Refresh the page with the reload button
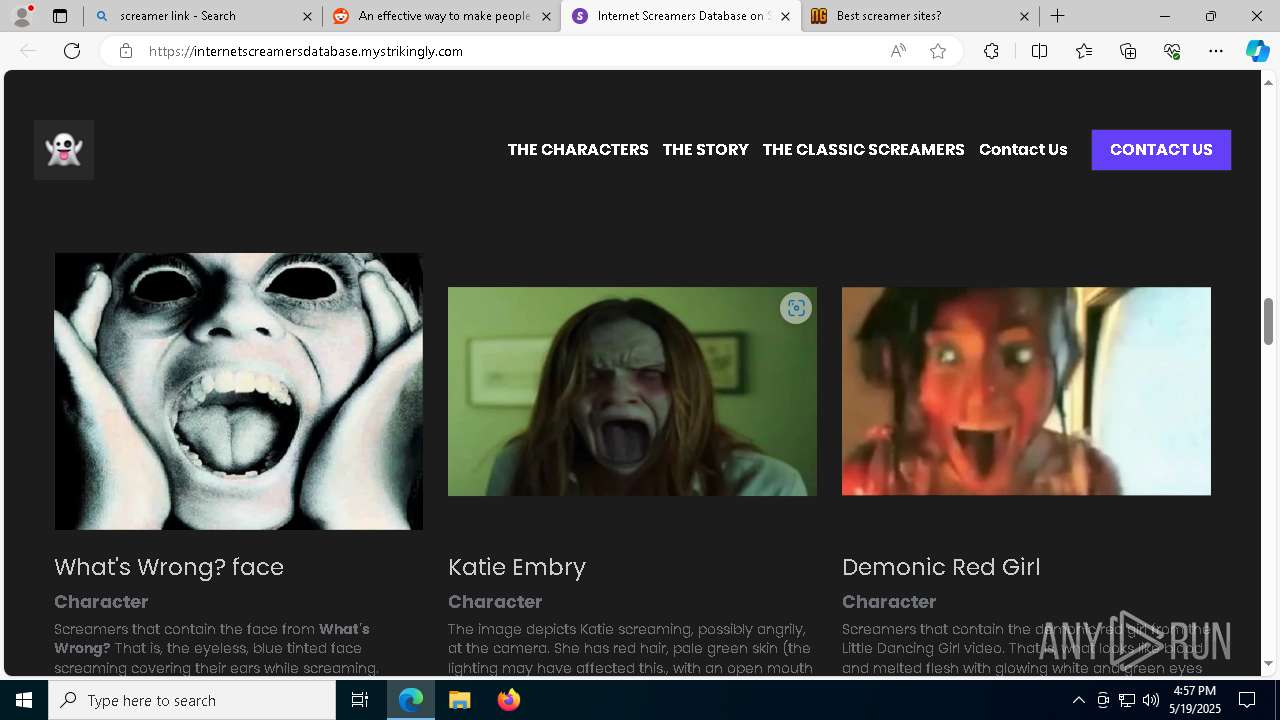Image resolution: width=1280 pixels, height=720 pixels. coord(72,51)
